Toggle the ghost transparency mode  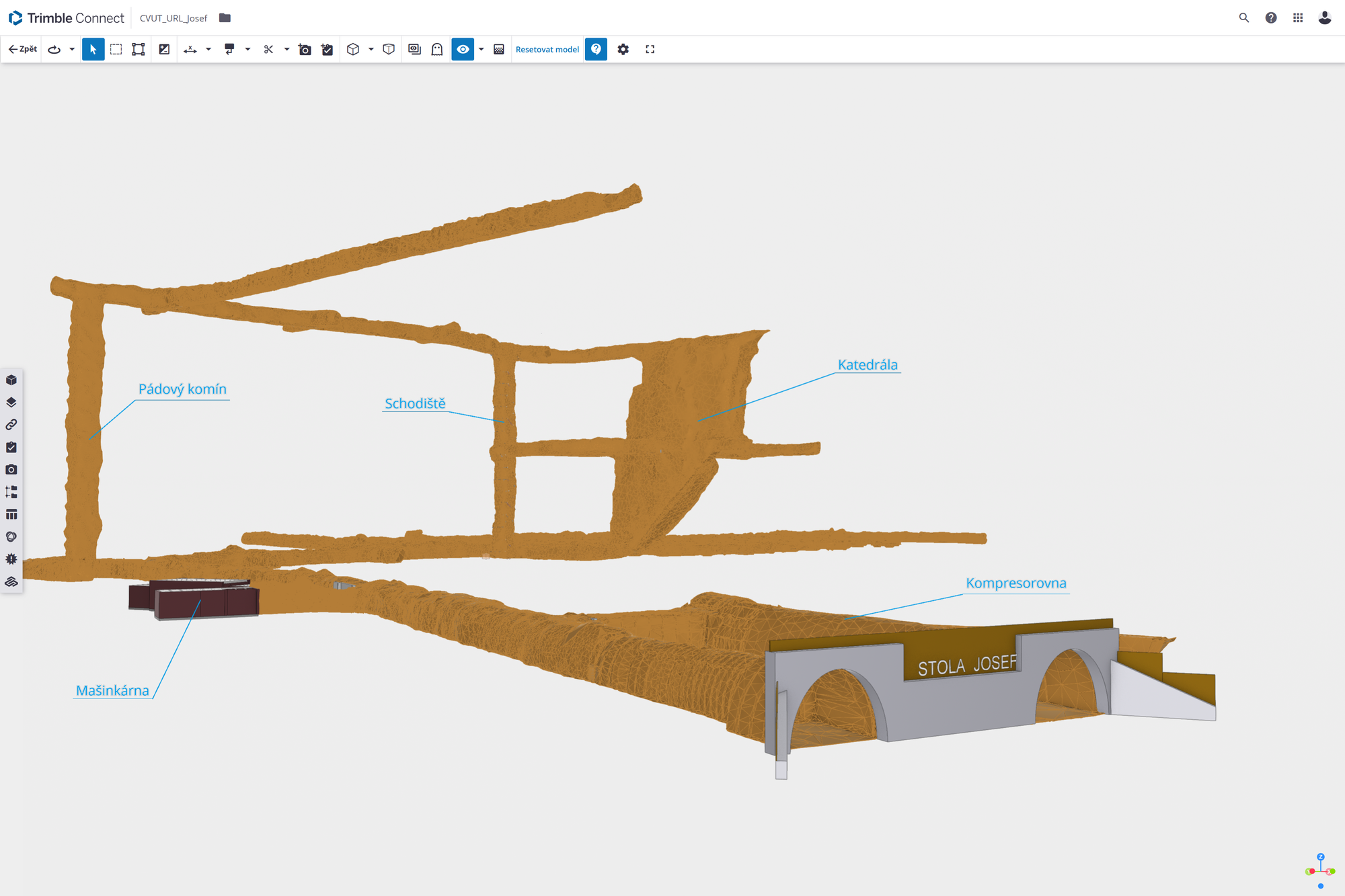coord(437,49)
